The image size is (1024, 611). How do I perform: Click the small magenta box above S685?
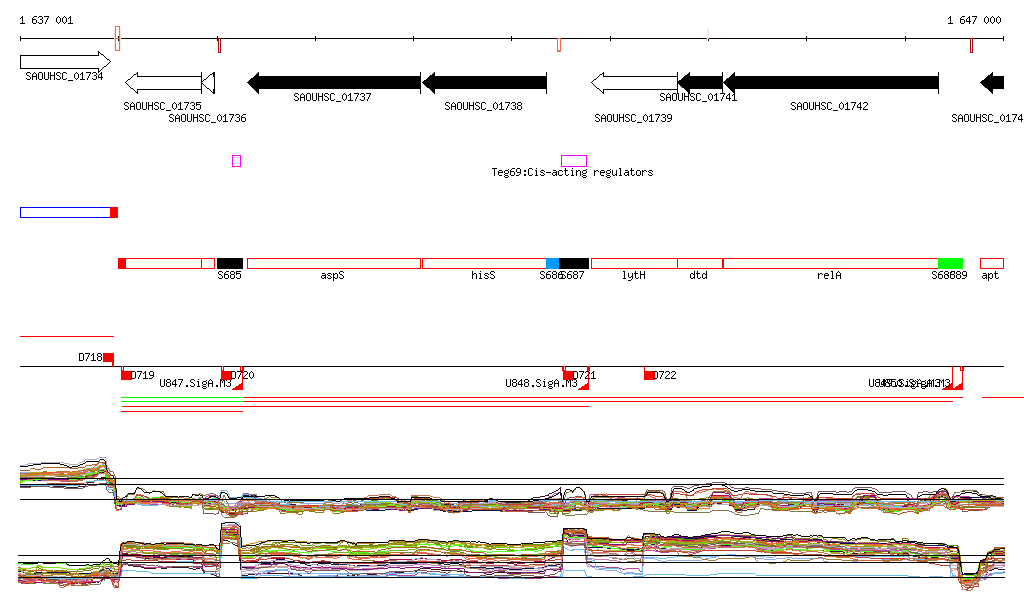point(236,161)
